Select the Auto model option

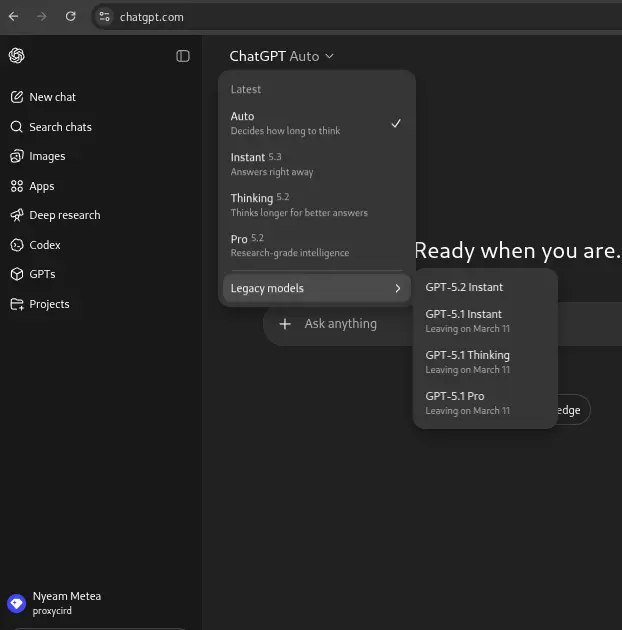(x=317, y=123)
